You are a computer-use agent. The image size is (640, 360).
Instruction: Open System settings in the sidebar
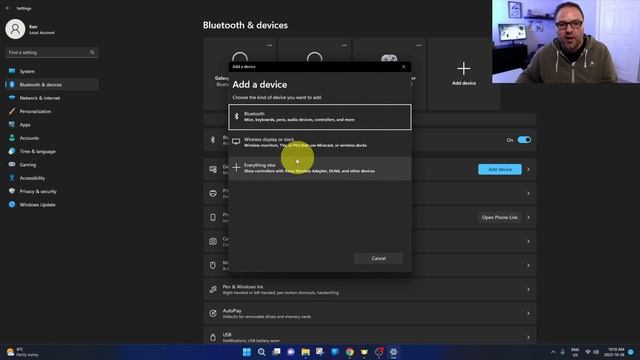(52, 71)
